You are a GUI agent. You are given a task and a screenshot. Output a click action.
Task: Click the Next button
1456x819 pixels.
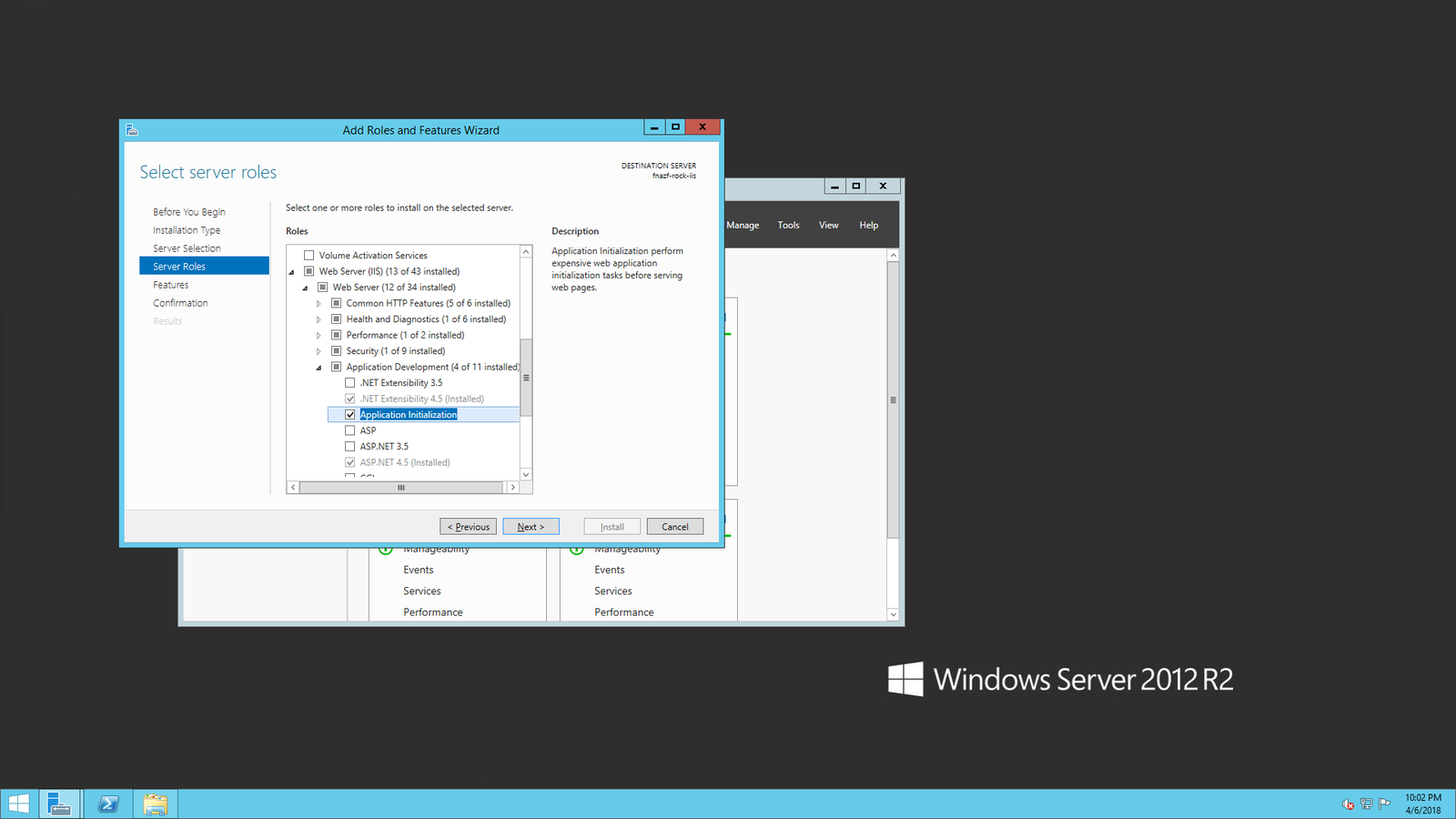531,527
